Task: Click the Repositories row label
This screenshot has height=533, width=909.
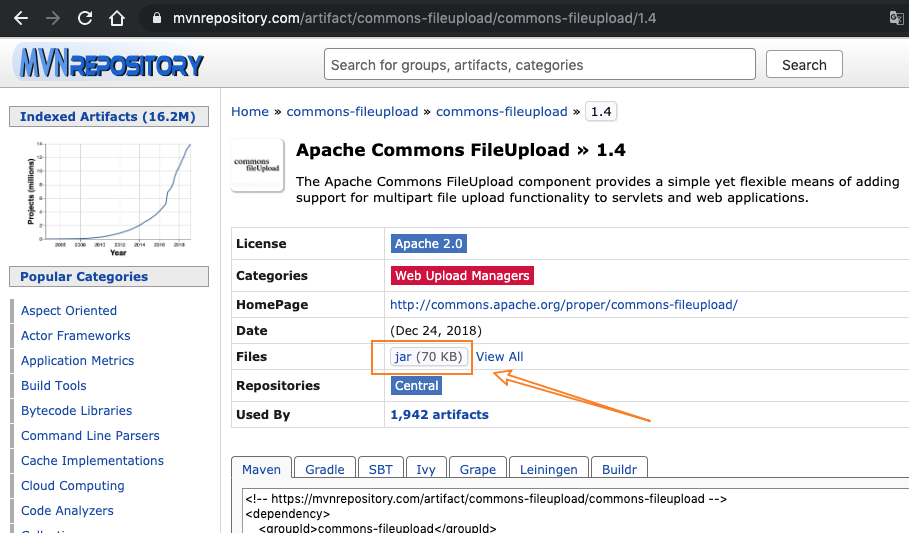Action: pyautogui.click(x=278, y=386)
